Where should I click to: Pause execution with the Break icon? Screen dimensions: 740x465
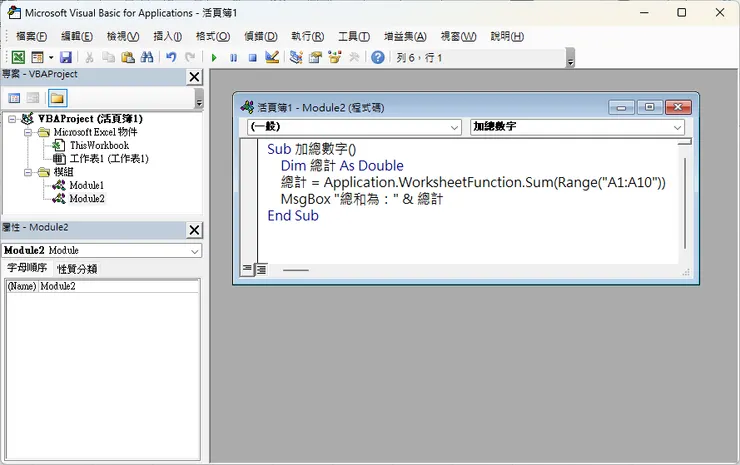[x=233, y=58]
